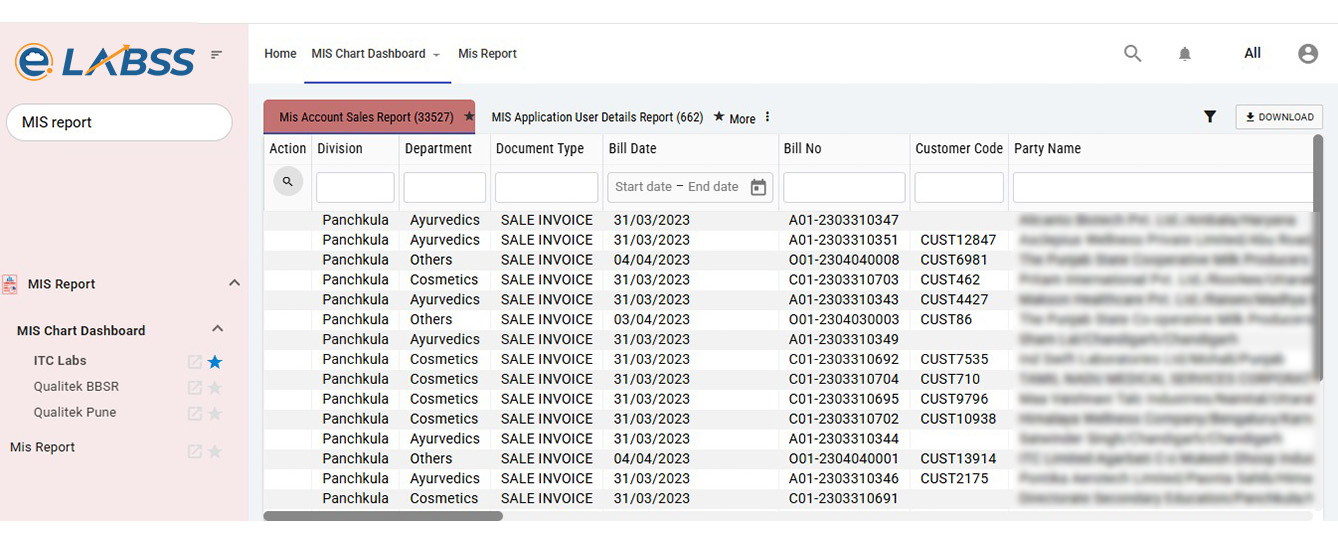The width and height of the screenshot is (1338, 543).
Task: Collapse the MIS Report sidebar section
Action: [234, 284]
